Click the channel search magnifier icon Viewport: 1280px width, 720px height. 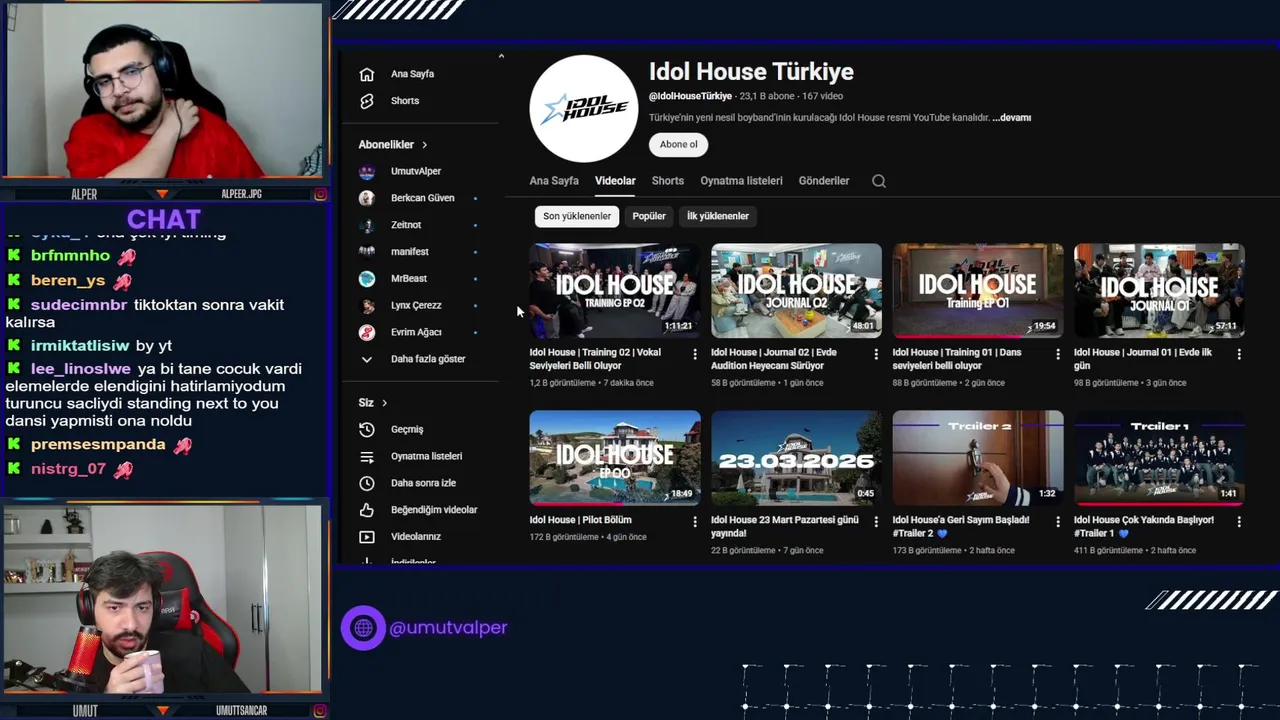coord(879,181)
